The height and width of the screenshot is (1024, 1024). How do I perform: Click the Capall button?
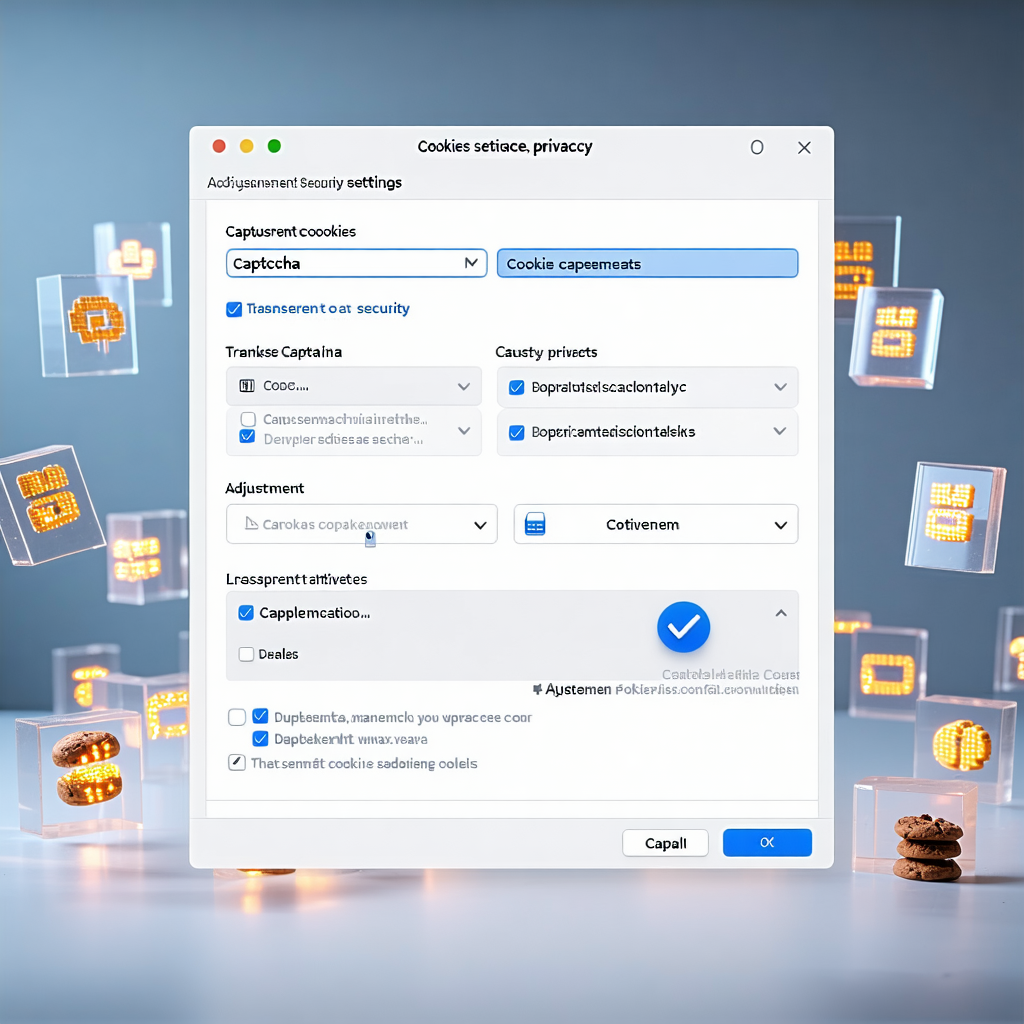[x=665, y=843]
